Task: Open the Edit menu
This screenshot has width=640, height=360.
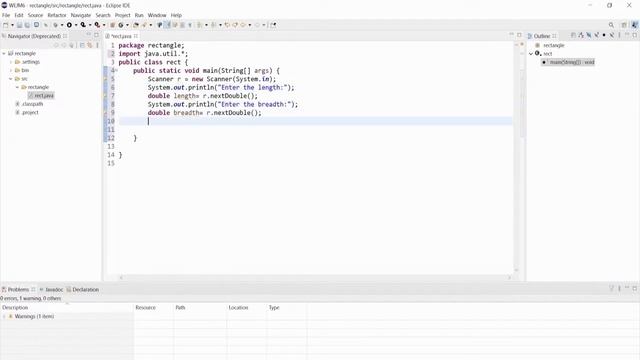Action: pos(19,15)
